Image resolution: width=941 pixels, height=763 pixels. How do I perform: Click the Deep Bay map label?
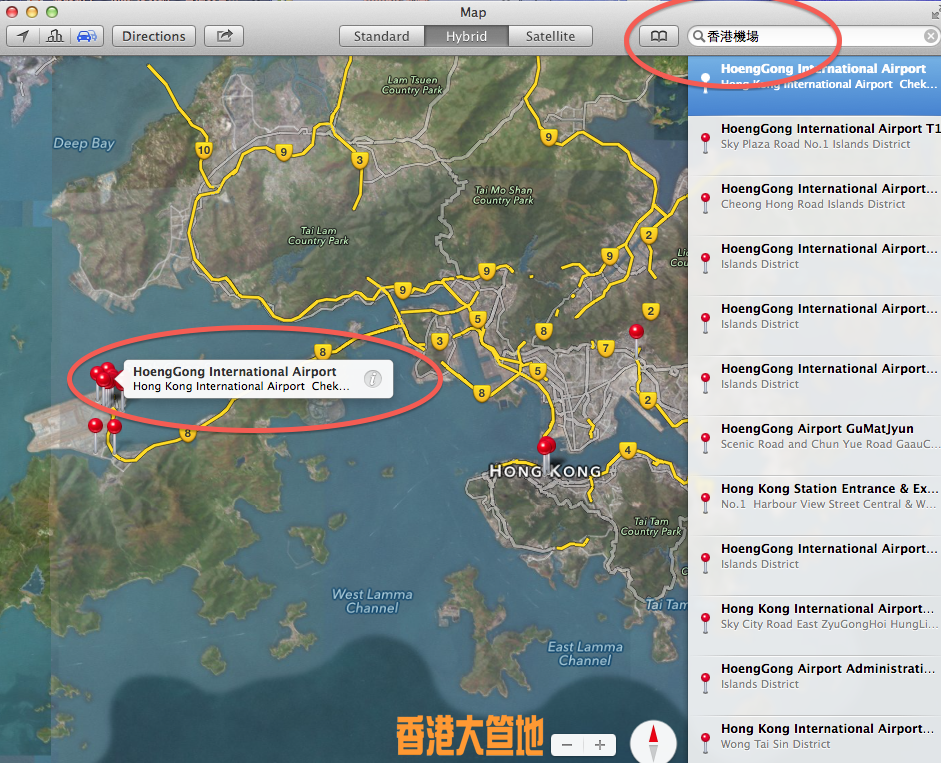tap(84, 143)
